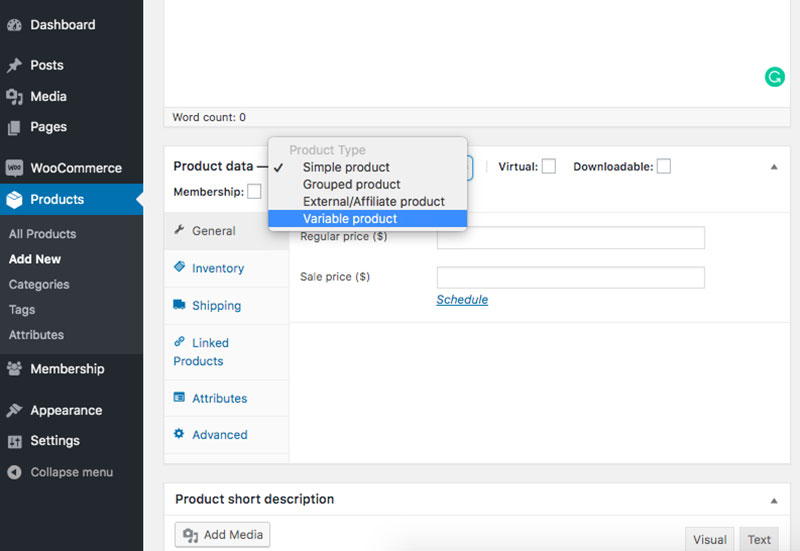
Task: Choose Grouped product option
Action: 367,184
